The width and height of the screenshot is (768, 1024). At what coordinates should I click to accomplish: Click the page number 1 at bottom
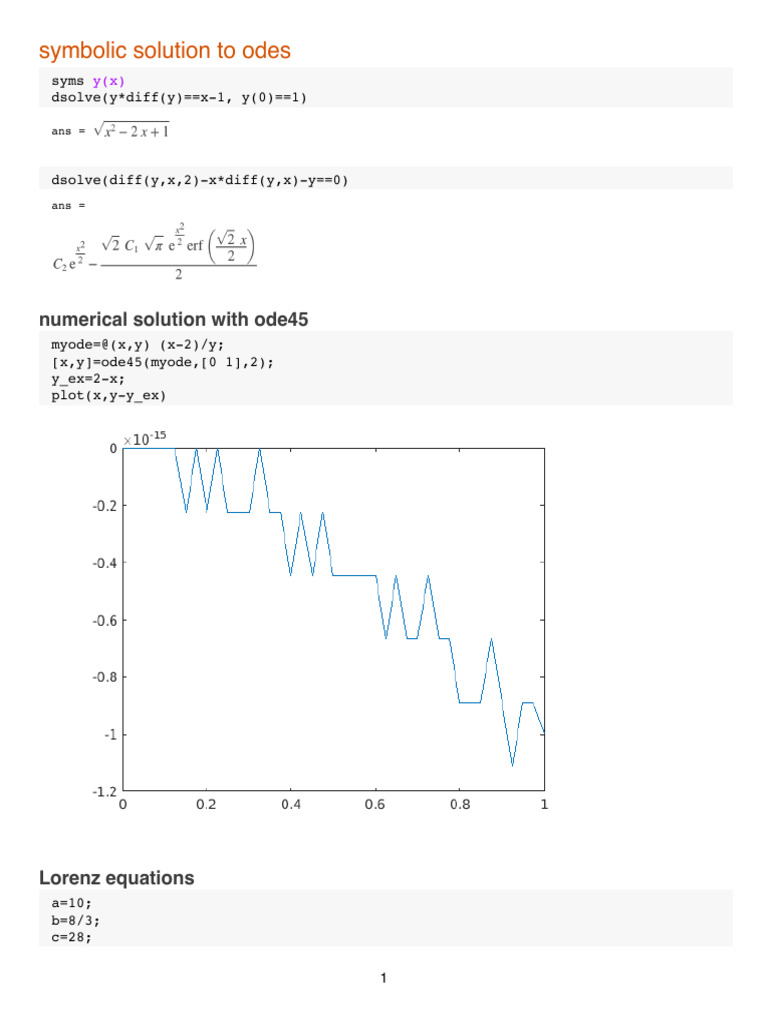point(383,978)
